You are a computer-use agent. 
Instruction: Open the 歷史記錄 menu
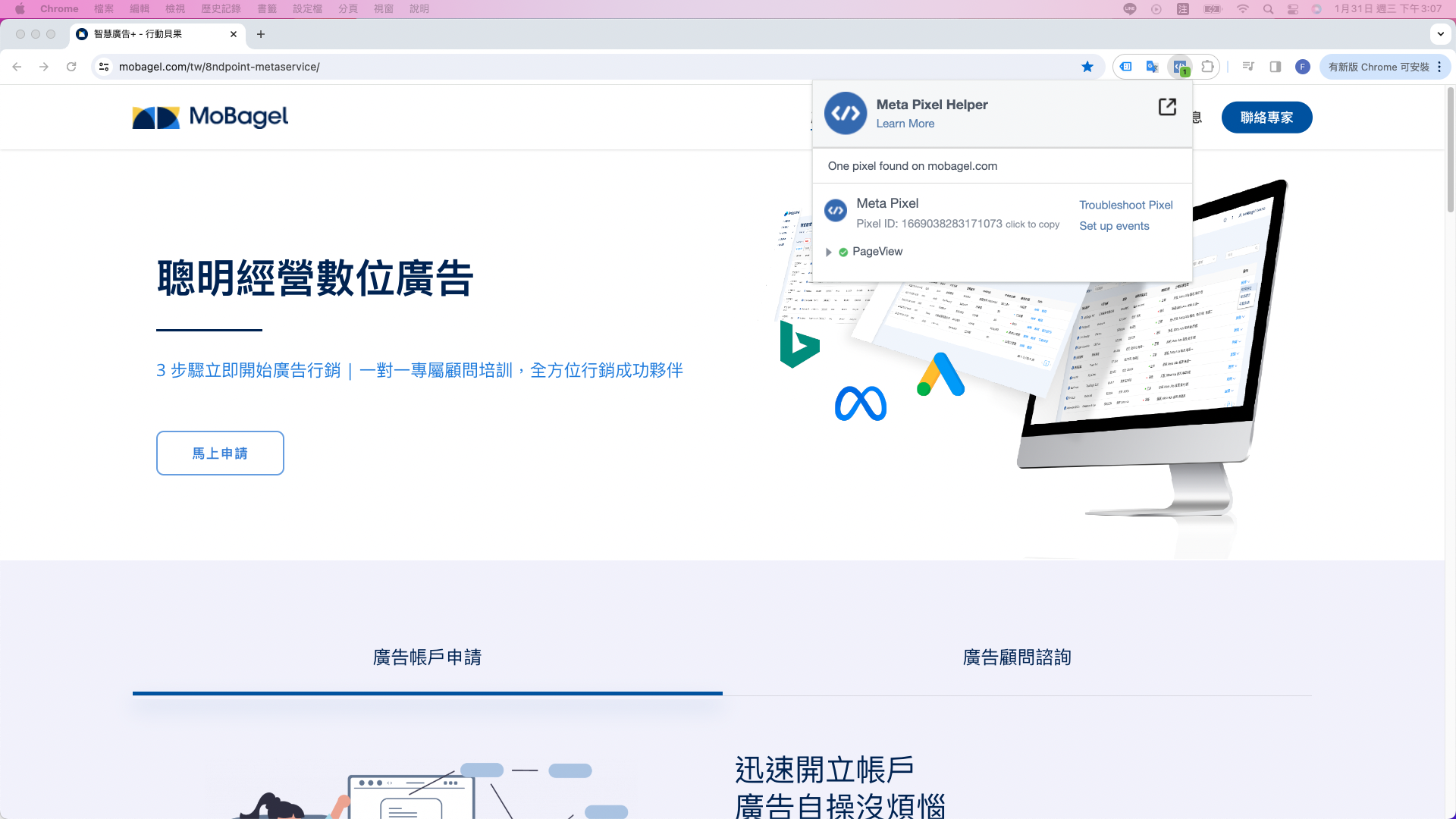pos(221,9)
